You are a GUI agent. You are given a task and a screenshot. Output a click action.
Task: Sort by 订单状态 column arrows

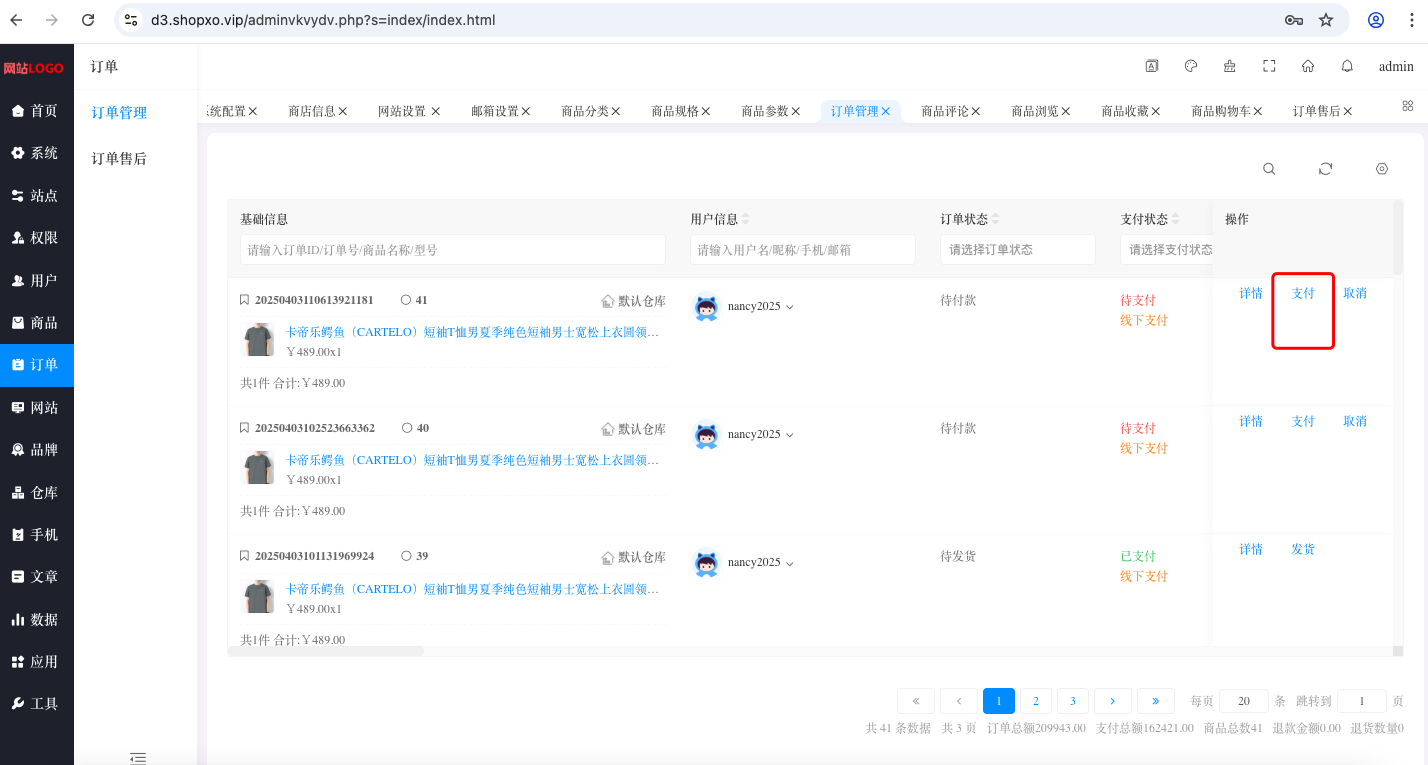click(x=995, y=219)
